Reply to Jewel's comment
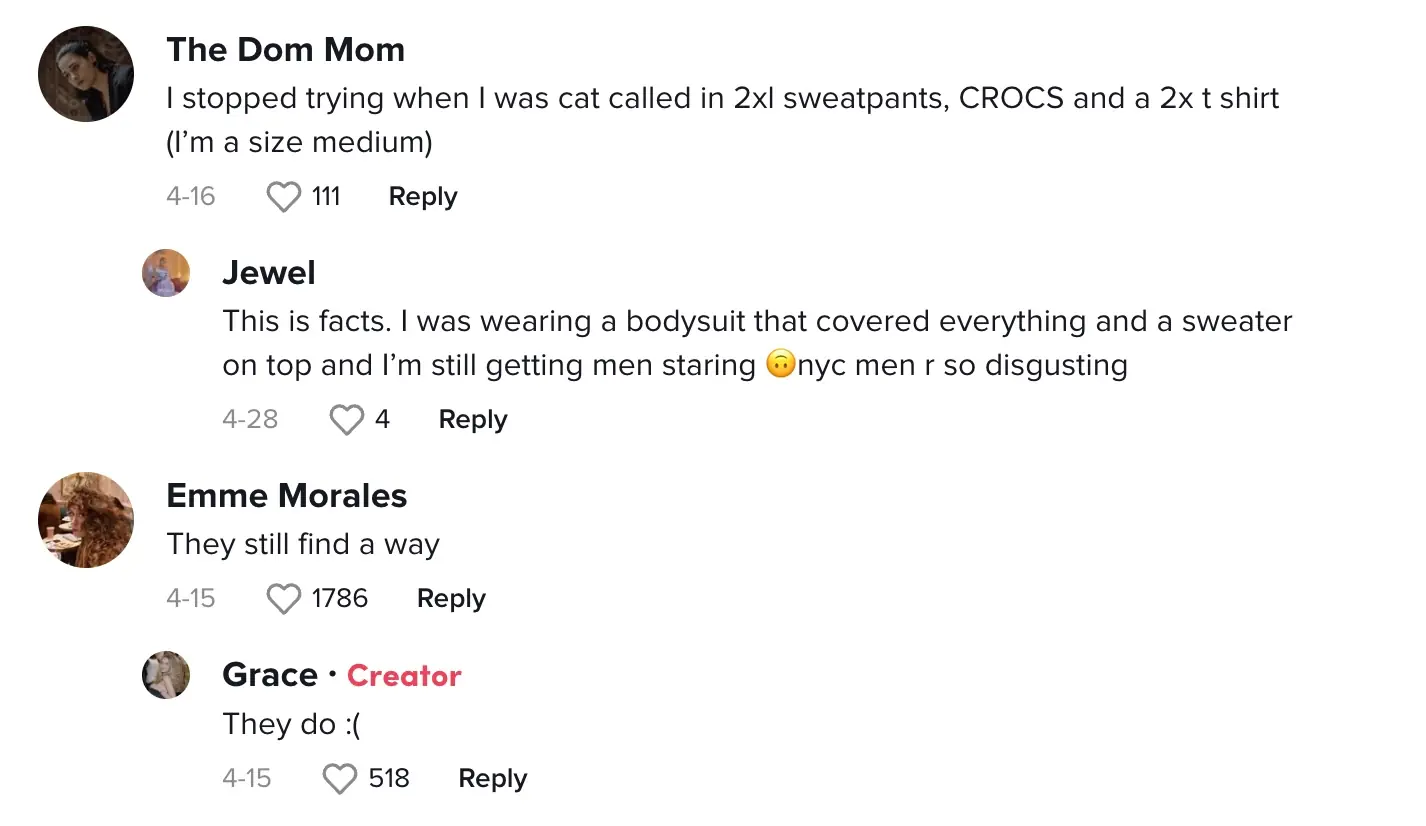The width and height of the screenshot is (1426, 826). tap(472, 420)
